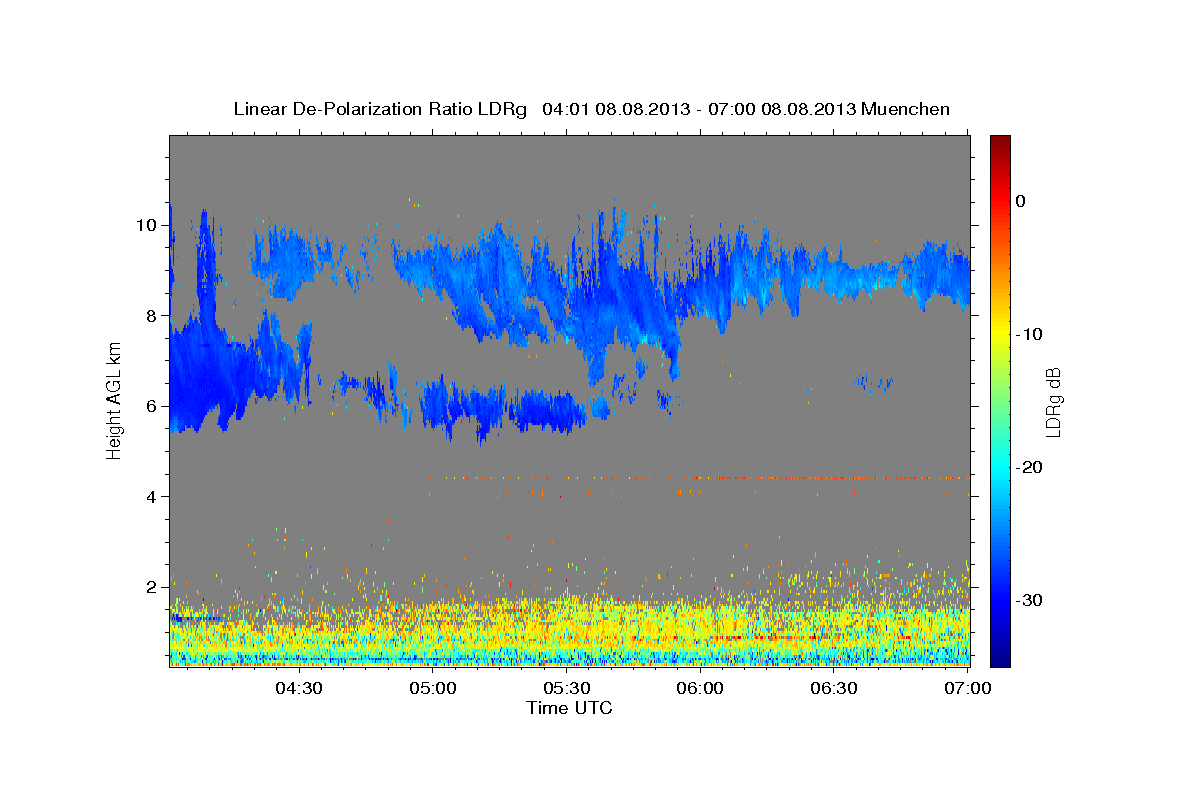Image resolution: width=1200 pixels, height=800 pixels.
Task: Click the '05:00' time axis label
Action: 433,688
